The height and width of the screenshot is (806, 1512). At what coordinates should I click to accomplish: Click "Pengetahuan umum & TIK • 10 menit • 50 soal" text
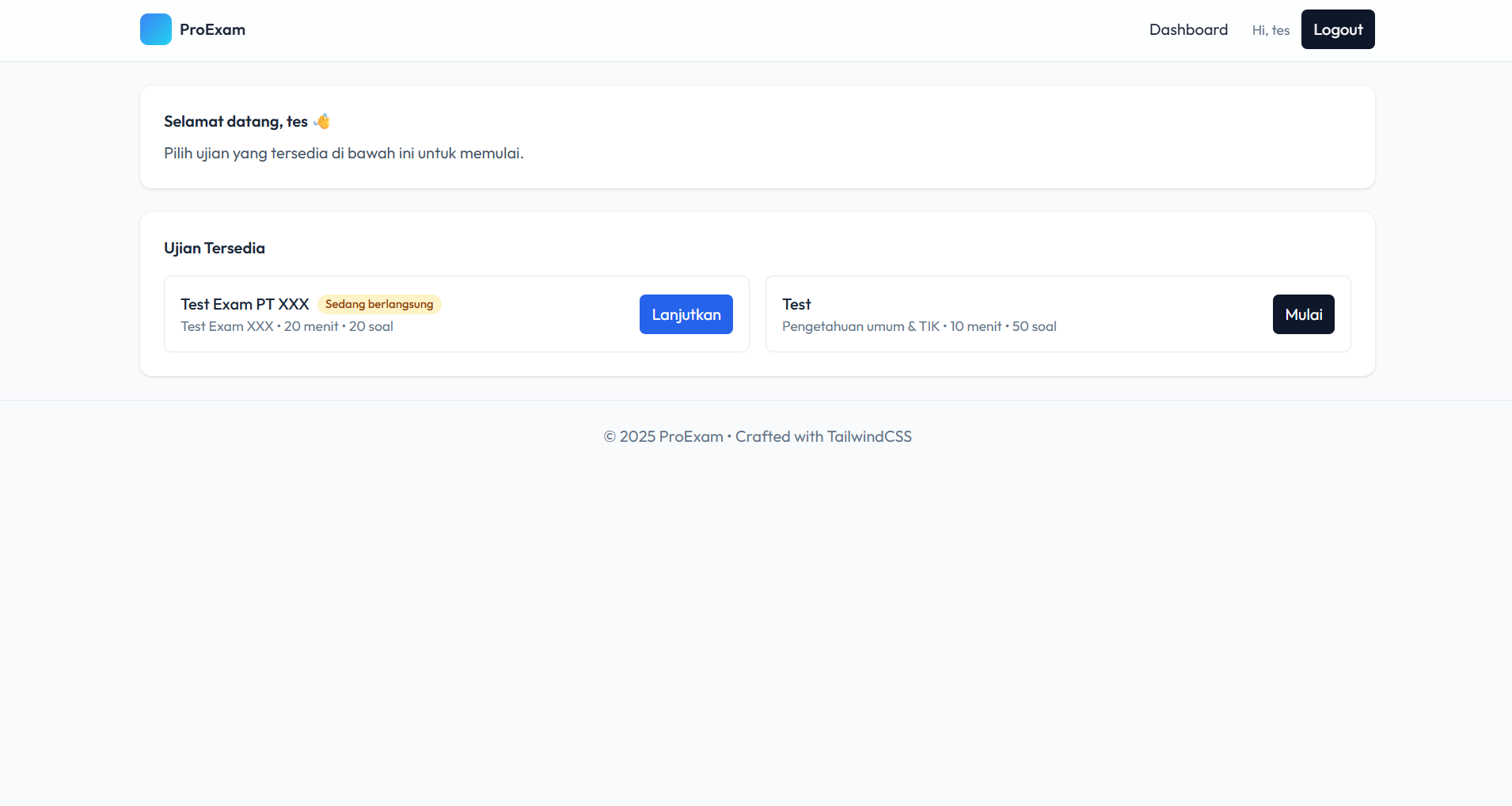919,326
